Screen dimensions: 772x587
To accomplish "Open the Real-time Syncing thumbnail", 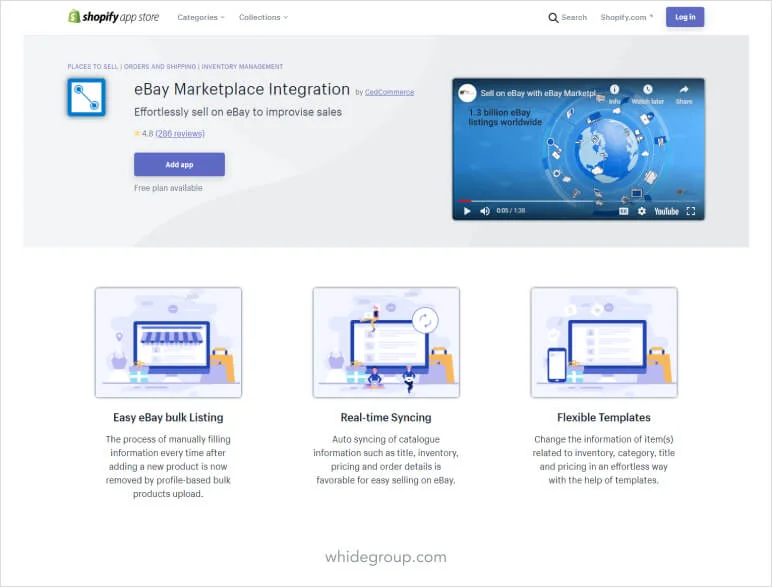I will tap(386, 342).
